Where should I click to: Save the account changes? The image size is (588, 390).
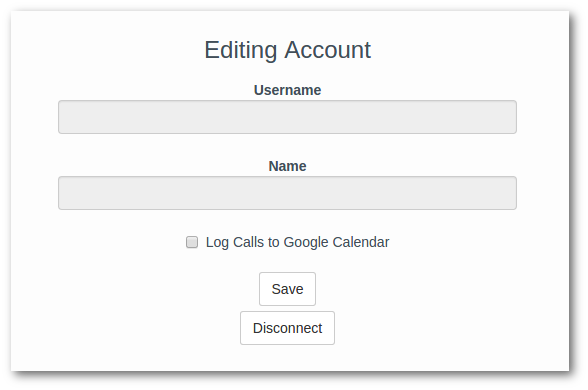[287, 289]
